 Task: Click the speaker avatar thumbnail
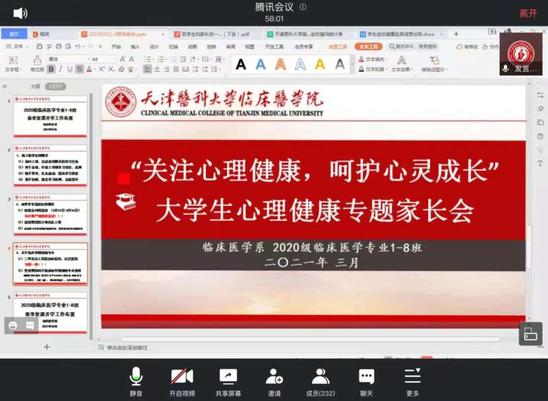coord(521,54)
